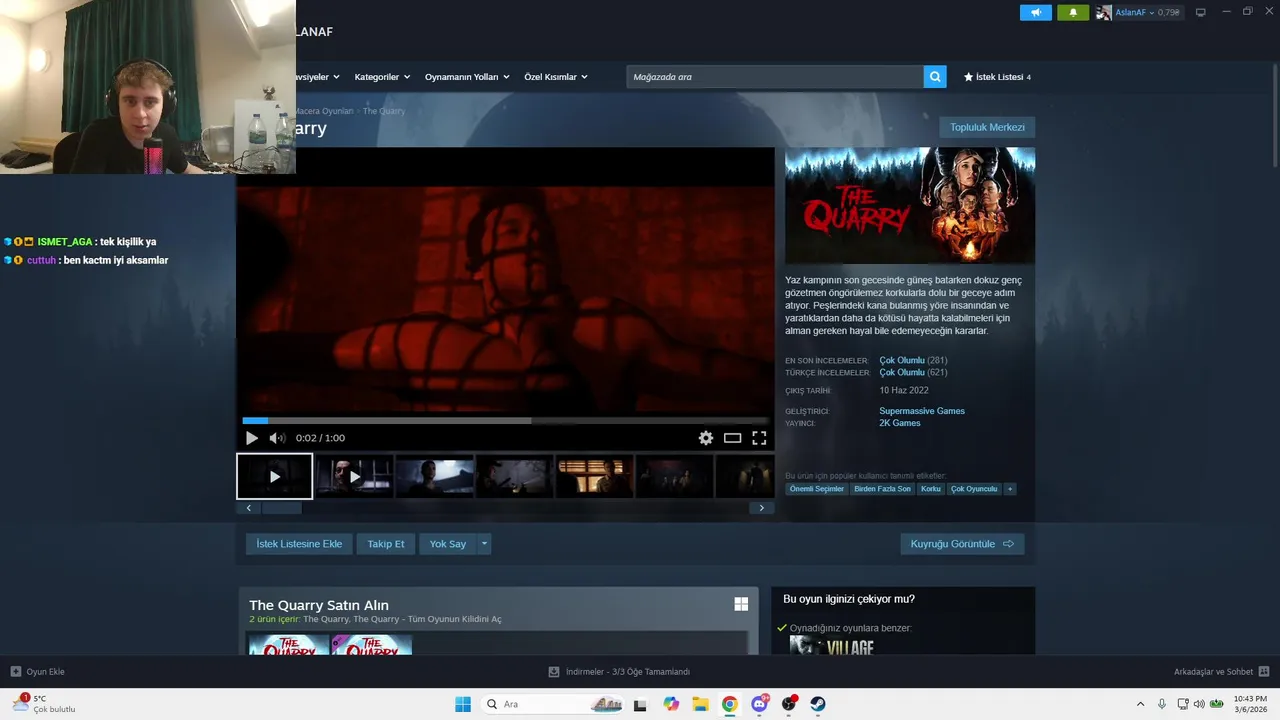Click the microphone tray icon
Image resolution: width=1280 pixels, height=720 pixels.
click(1161, 704)
